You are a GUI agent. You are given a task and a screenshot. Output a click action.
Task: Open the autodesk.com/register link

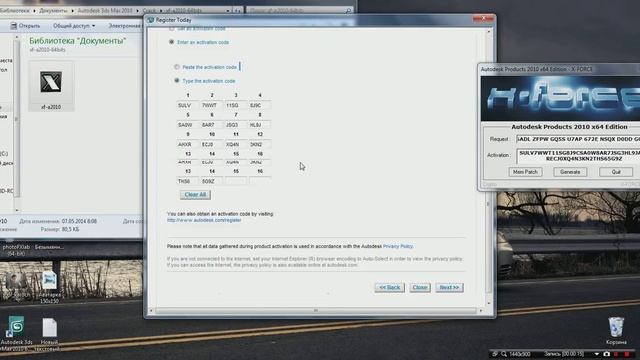(204, 220)
